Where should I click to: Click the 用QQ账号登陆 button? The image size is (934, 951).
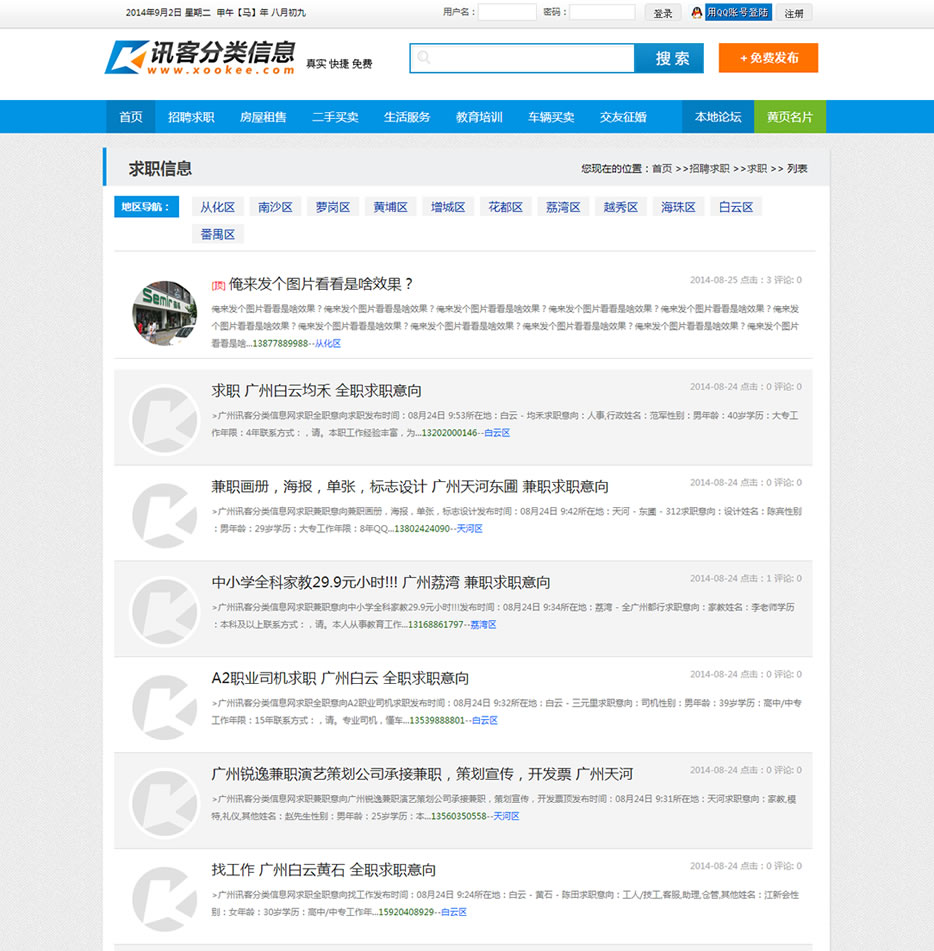tap(738, 12)
